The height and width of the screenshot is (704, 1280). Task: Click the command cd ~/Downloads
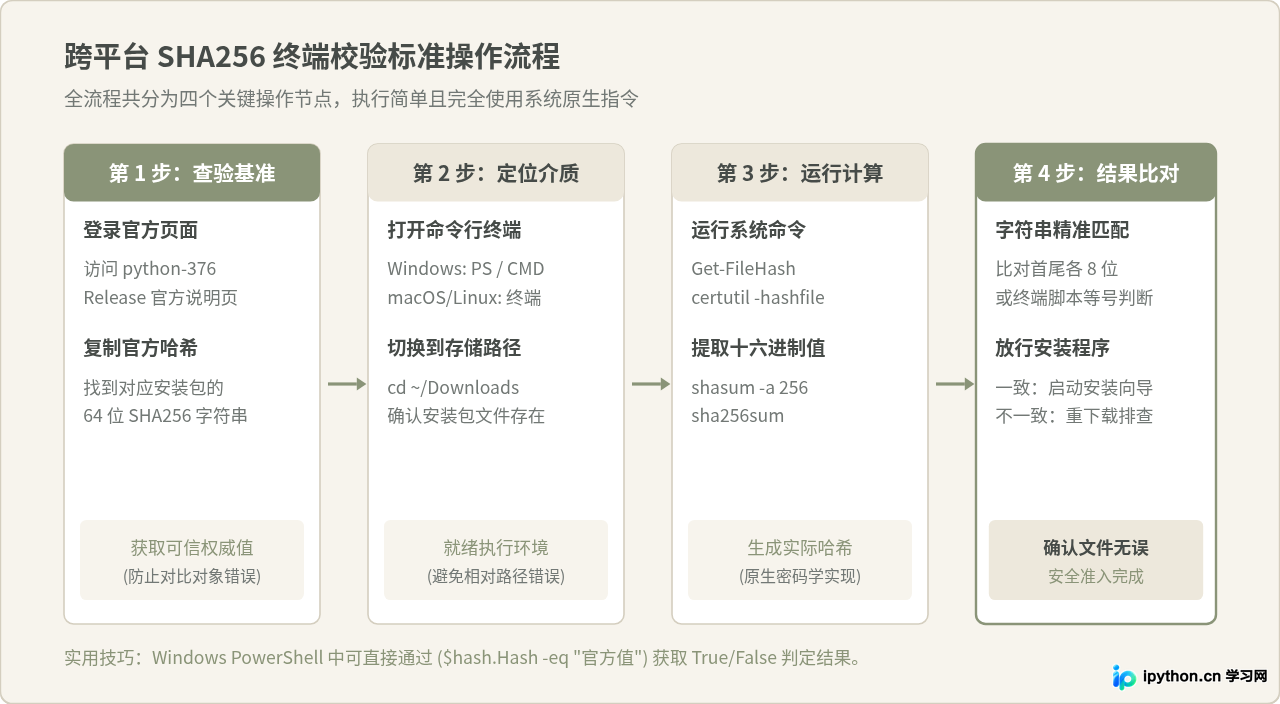click(x=454, y=387)
